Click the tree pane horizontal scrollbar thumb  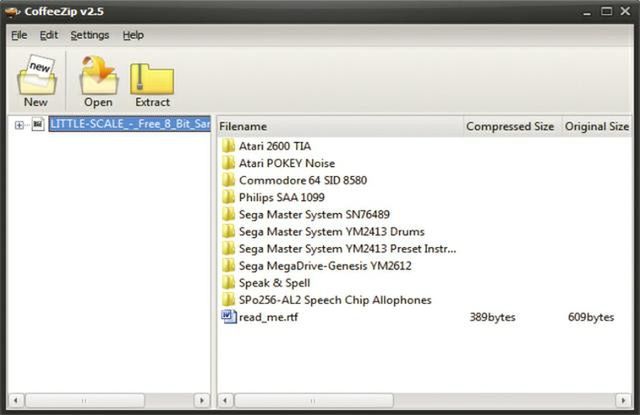click(x=84, y=400)
